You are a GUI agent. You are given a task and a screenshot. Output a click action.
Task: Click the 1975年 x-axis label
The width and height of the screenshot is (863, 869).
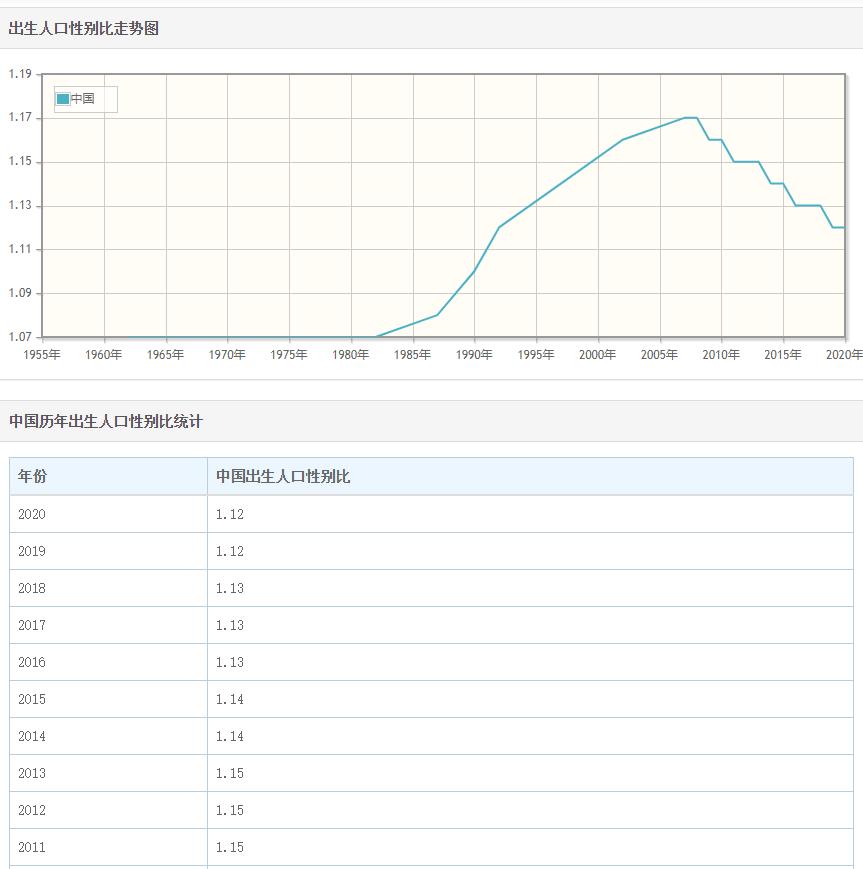[x=289, y=355]
